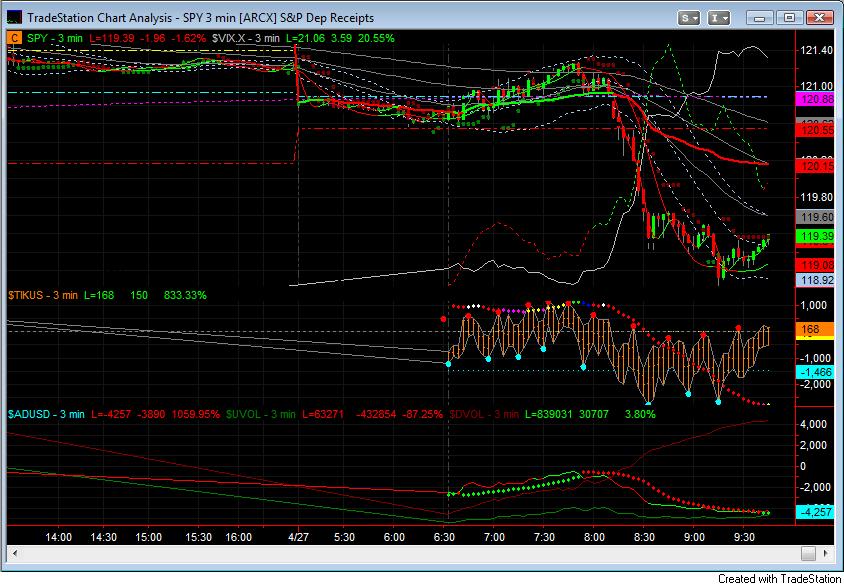Click the red 119.08 price marker
The image size is (844, 585).
[816, 264]
